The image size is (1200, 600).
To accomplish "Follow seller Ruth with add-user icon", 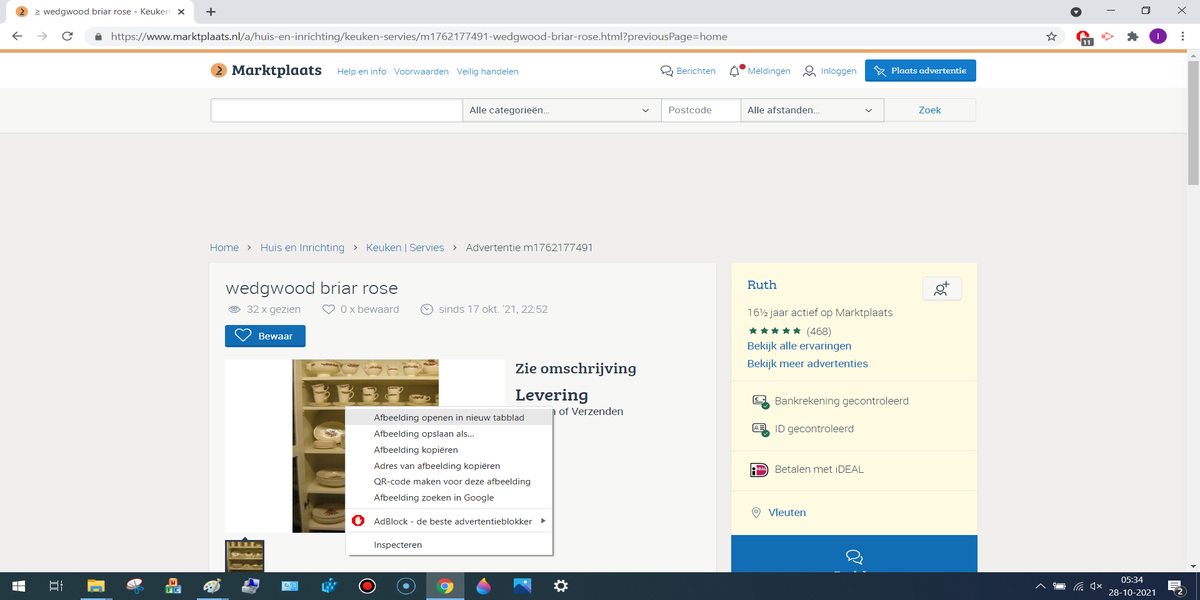I will 941,289.
